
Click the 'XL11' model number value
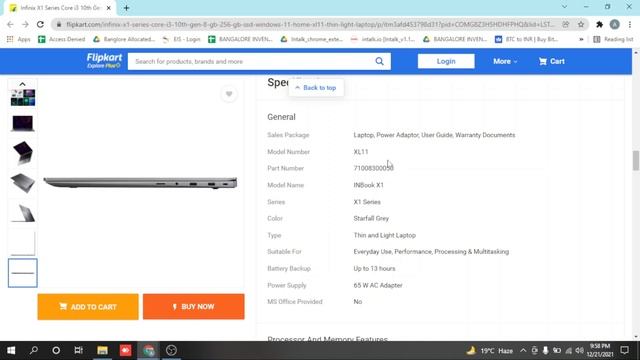361,152
